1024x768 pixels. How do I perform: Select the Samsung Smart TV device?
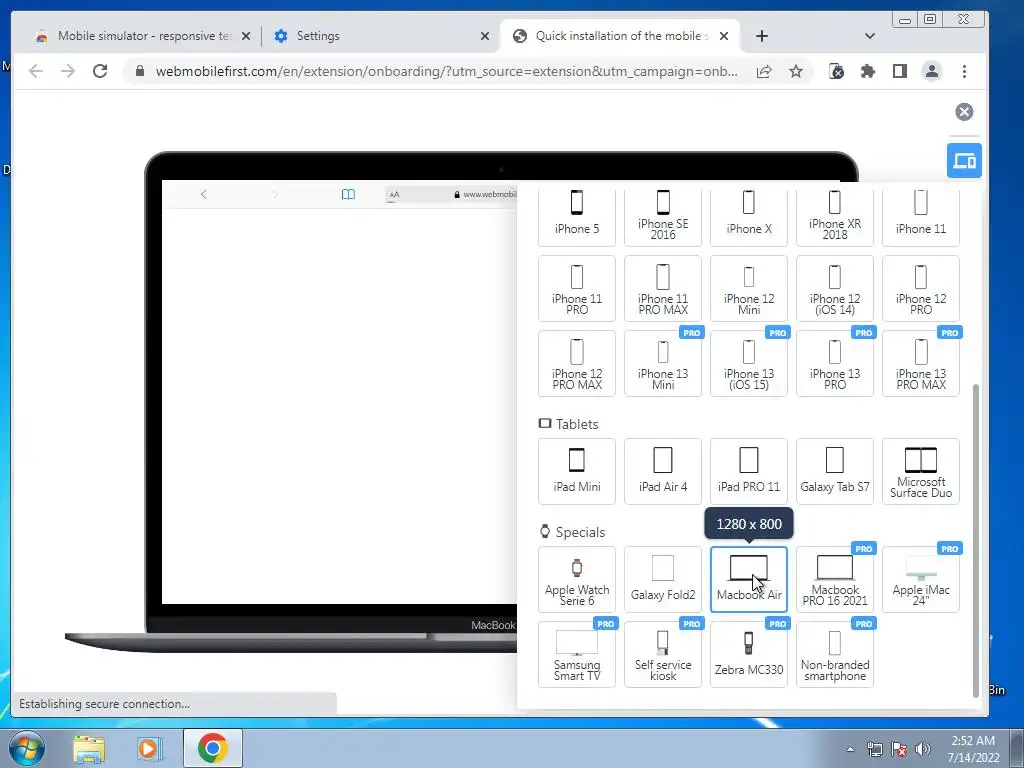point(577,654)
